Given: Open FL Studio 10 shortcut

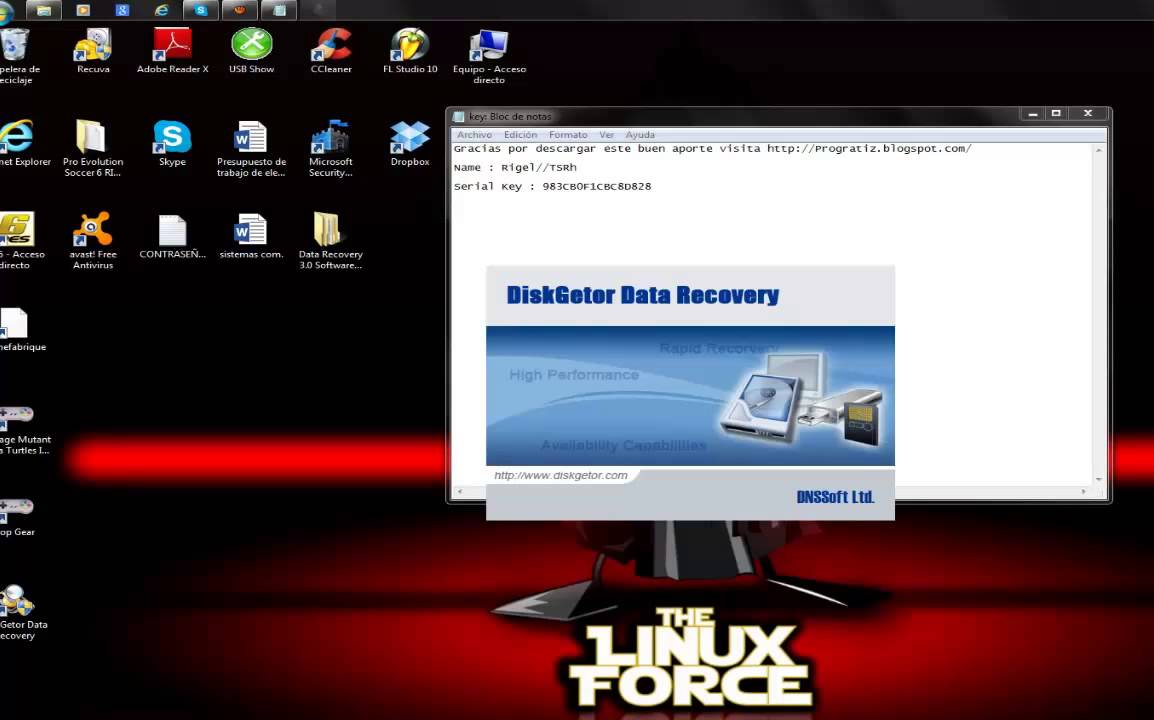Looking at the screenshot, I should (x=410, y=51).
